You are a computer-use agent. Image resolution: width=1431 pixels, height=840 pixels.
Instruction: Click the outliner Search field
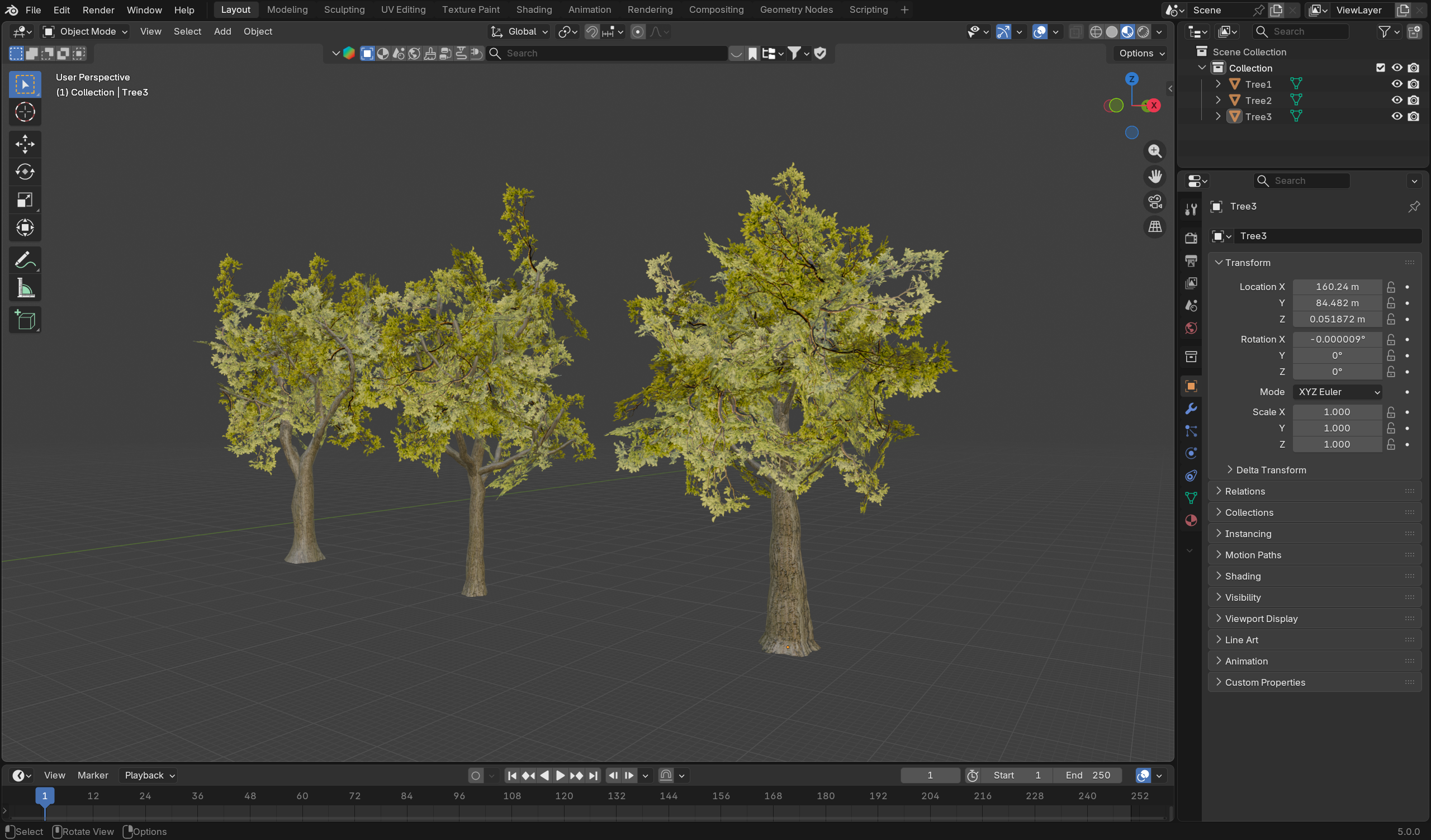1301,32
